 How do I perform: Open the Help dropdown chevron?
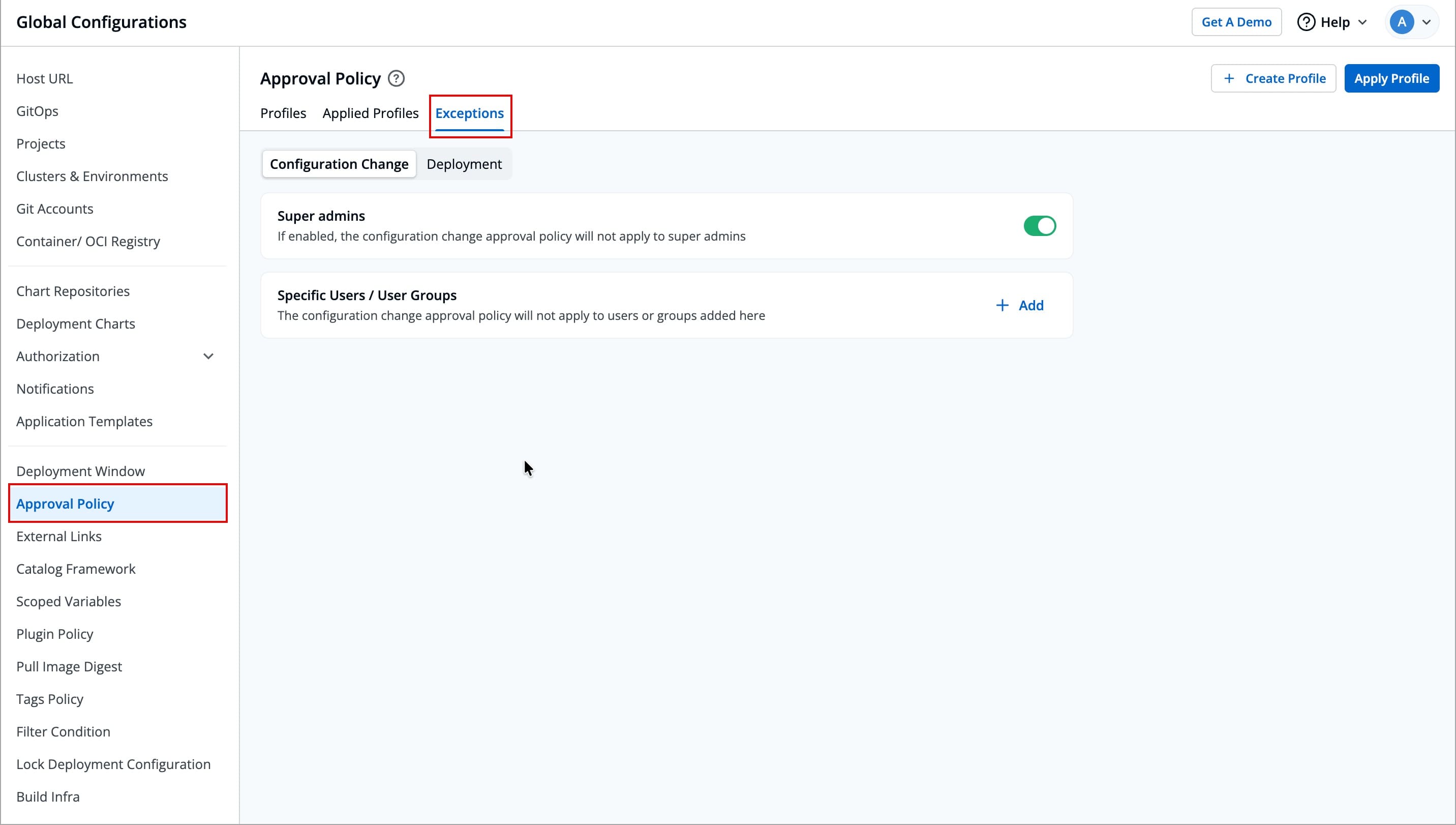click(x=1362, y=22)
